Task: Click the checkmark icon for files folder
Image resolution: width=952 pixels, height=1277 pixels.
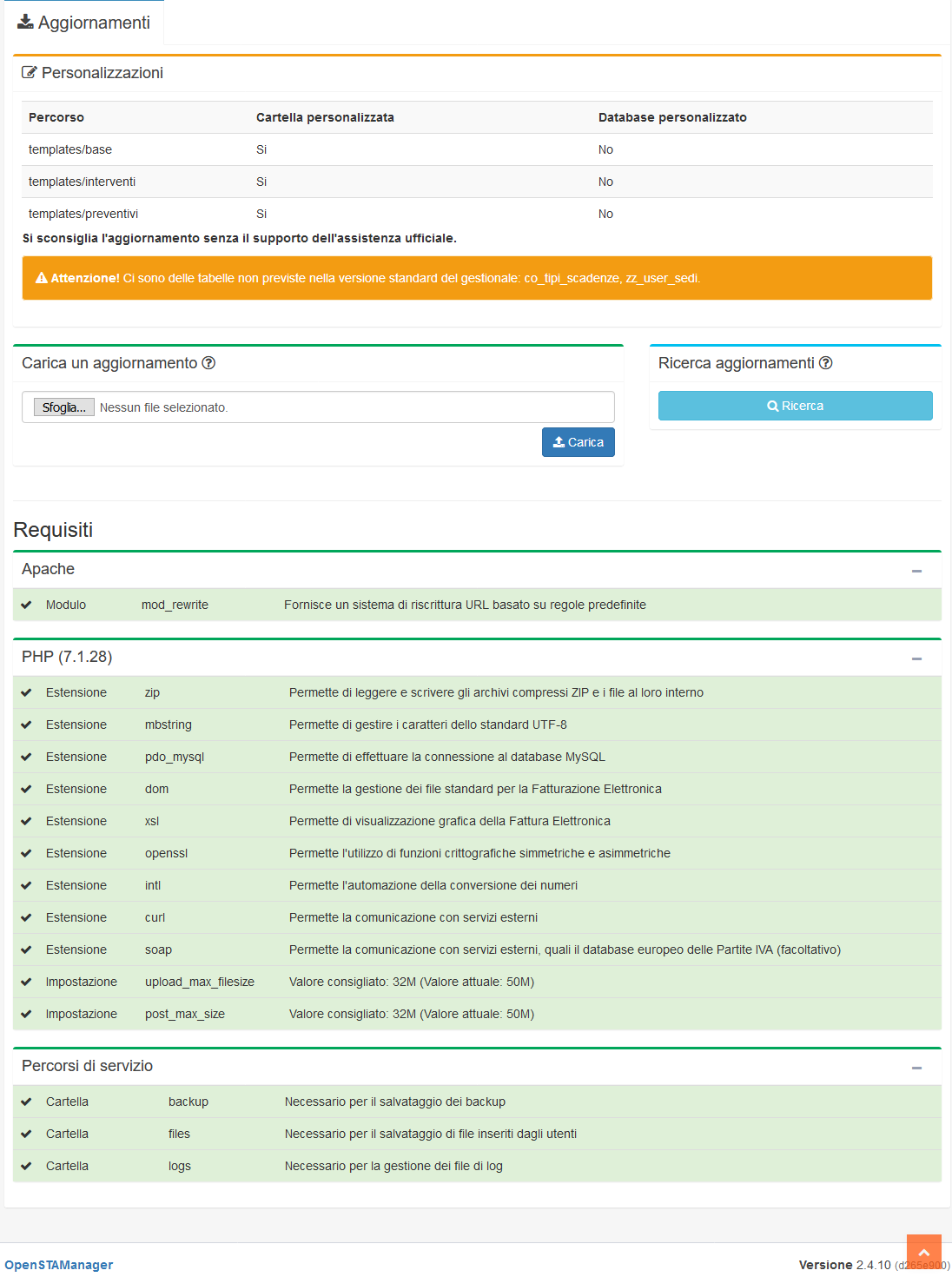Action: 26,1134
